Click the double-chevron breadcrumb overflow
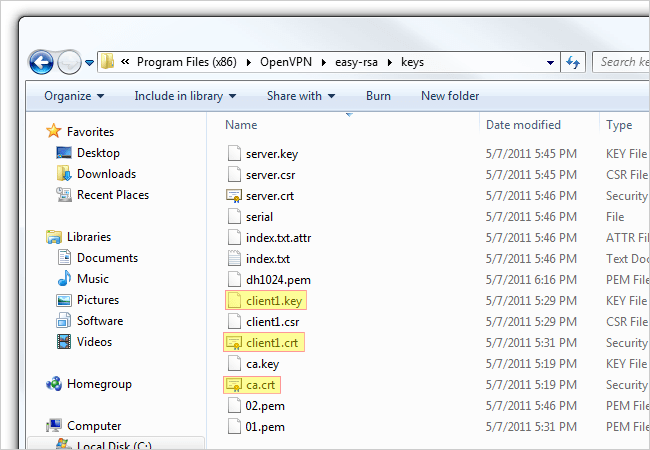The height and width of the screenshot is (450, 650). click(x=125, y=62)
